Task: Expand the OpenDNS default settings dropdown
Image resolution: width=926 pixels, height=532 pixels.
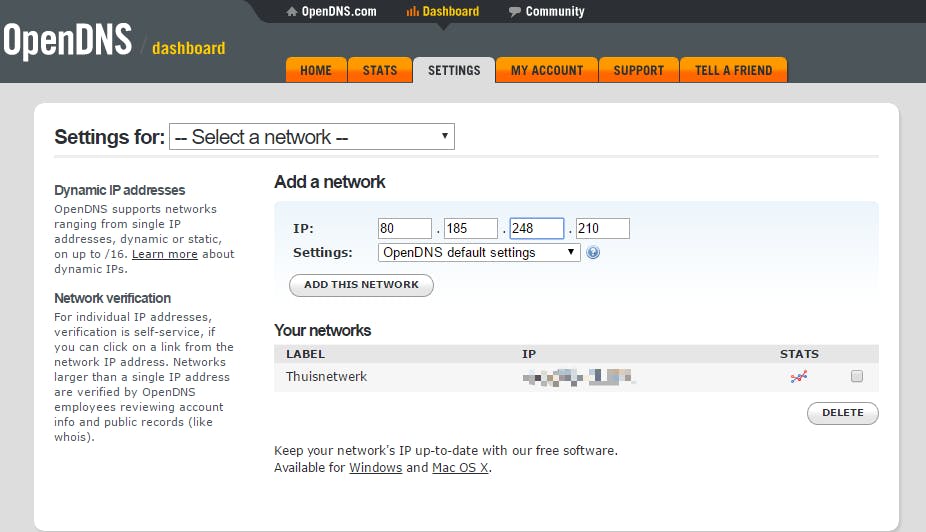Action: pyautogui.click(x=479, y=253)
